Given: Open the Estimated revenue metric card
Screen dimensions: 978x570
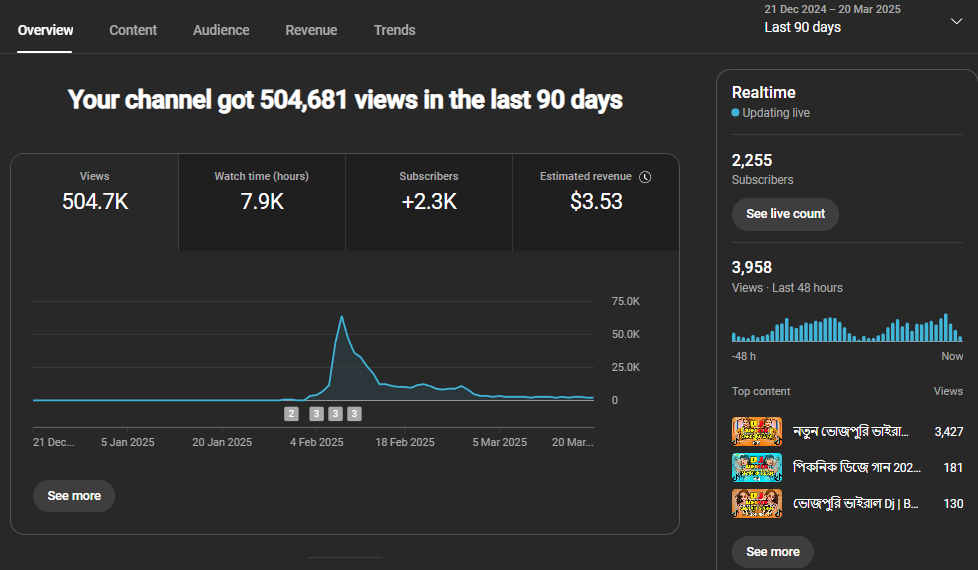Looking at the screenshot, I should pyautogui.click(x=596, y=201).
